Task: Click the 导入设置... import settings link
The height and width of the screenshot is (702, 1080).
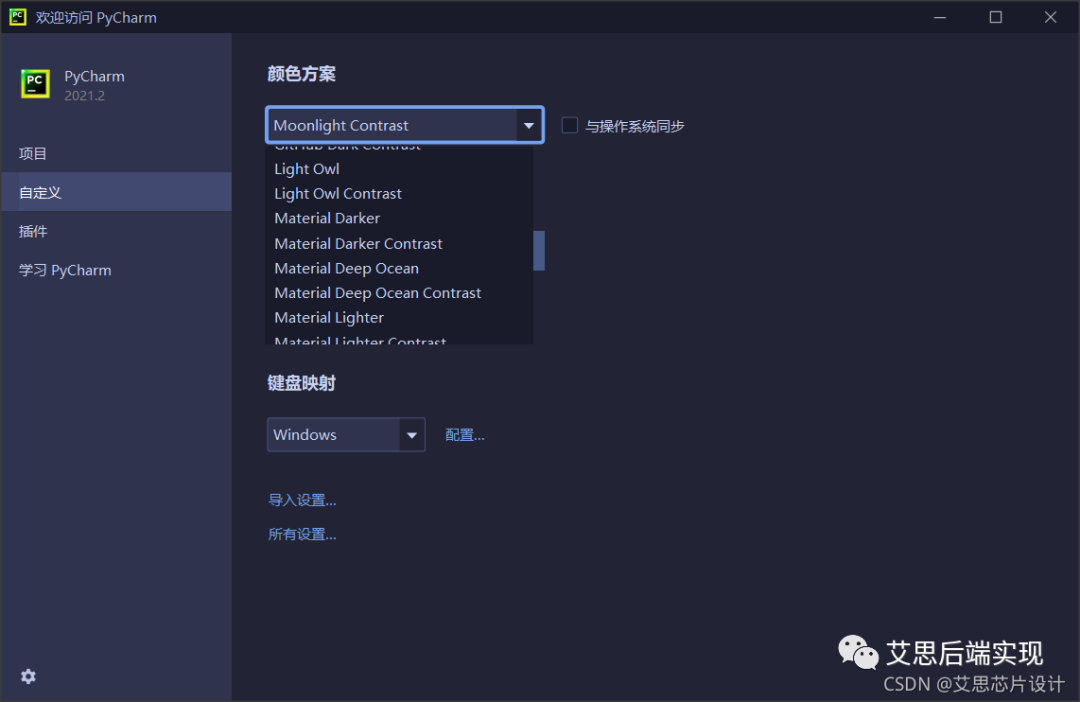Action: click(x=302, y=500)
